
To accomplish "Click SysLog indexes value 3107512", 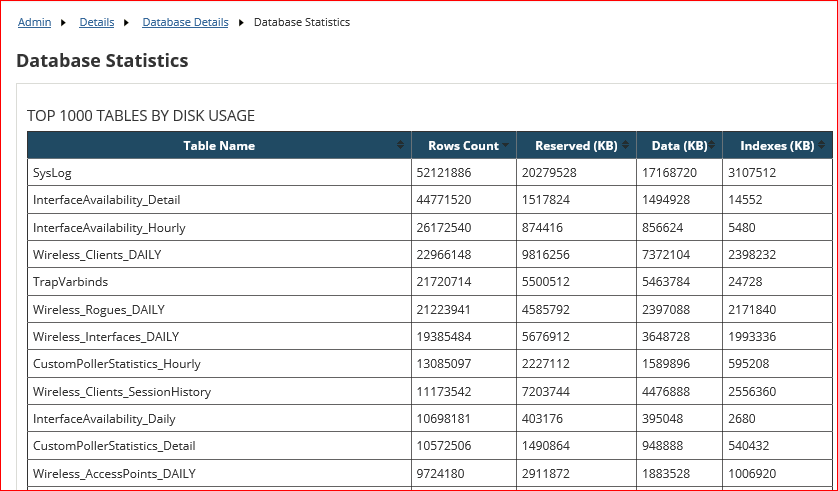I will (752, 173).
